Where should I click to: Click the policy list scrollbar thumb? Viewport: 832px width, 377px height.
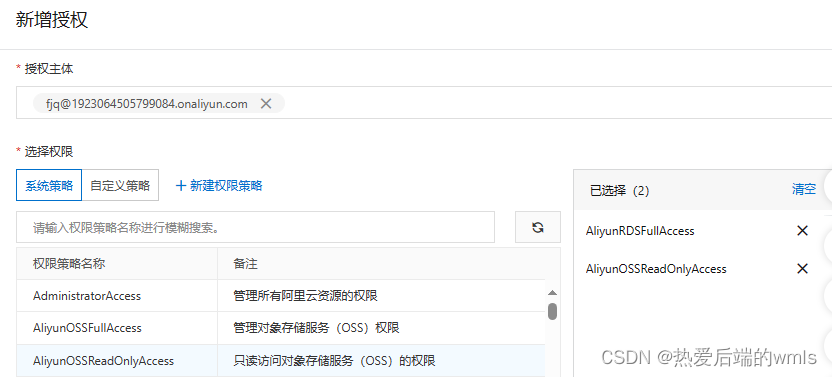[x=552, y=311]
